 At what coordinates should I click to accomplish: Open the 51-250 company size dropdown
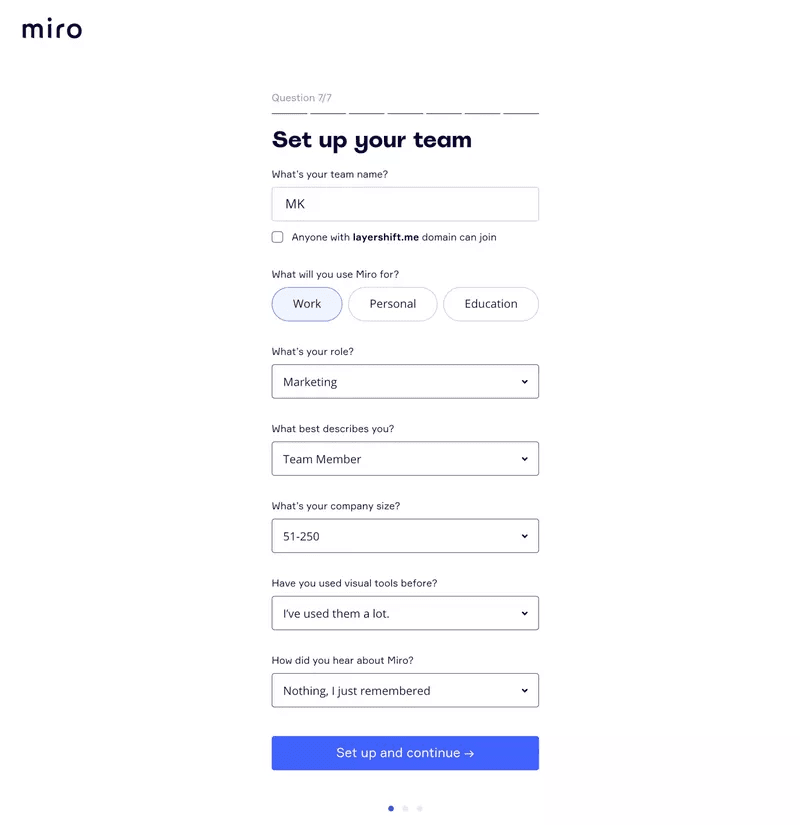pos(405,536)
